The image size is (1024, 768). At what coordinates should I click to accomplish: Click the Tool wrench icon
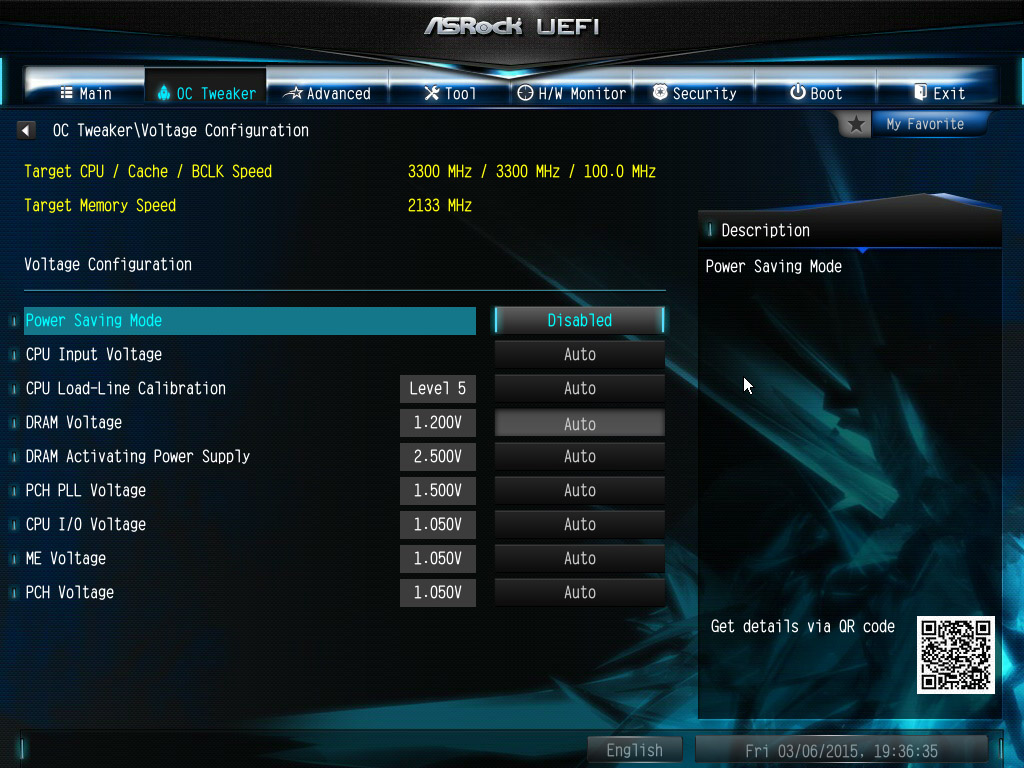[x=432, y=93]
